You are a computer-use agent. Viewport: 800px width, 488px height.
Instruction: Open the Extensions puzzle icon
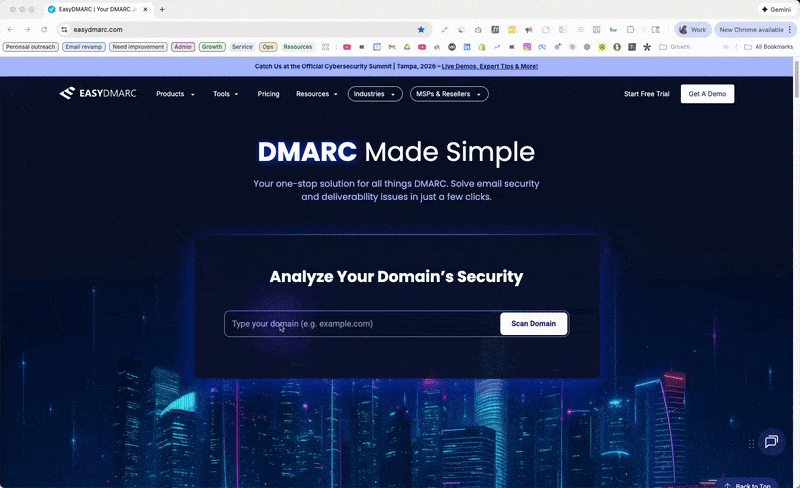click(630, 30)
